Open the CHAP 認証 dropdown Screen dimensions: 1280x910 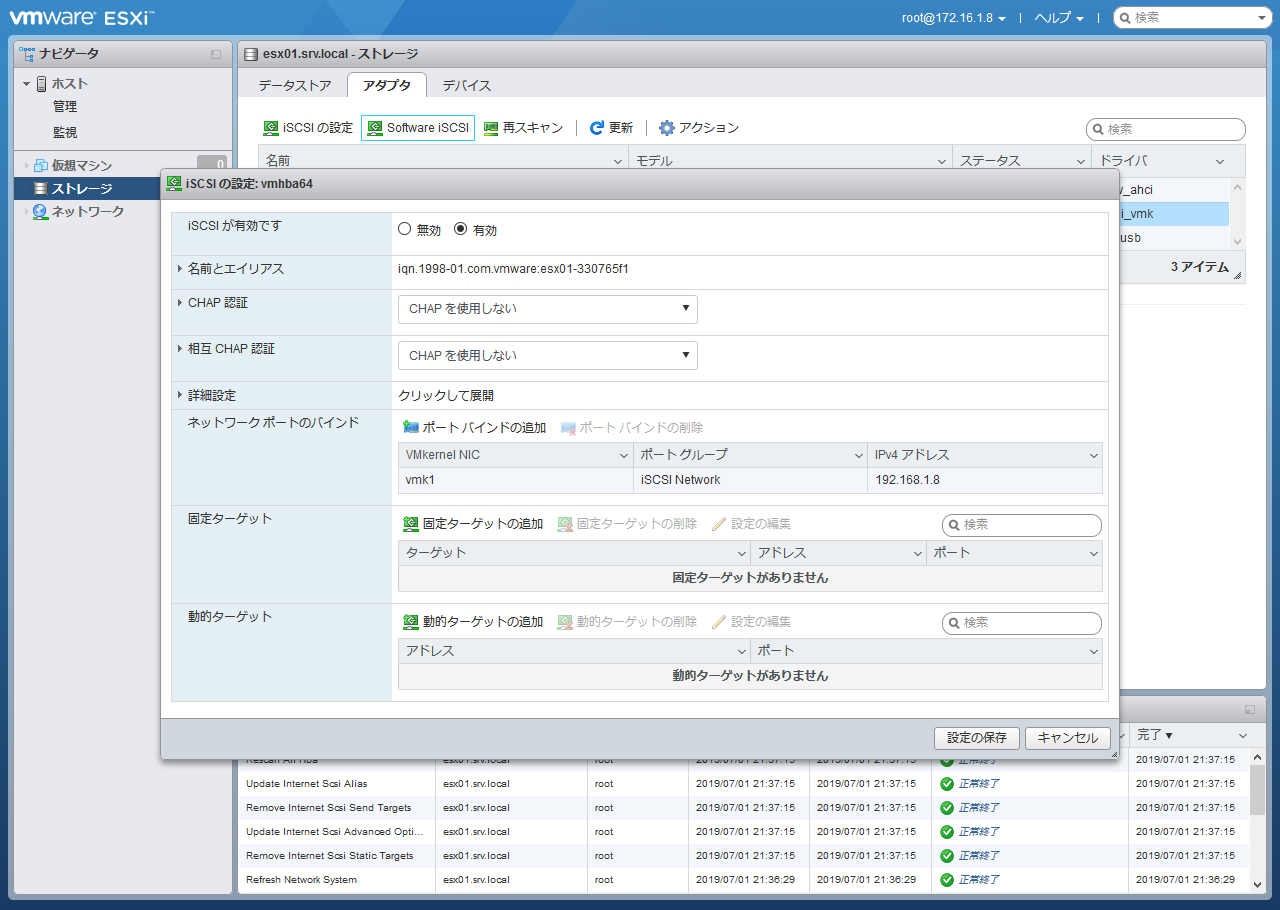(x=547, y=309)
